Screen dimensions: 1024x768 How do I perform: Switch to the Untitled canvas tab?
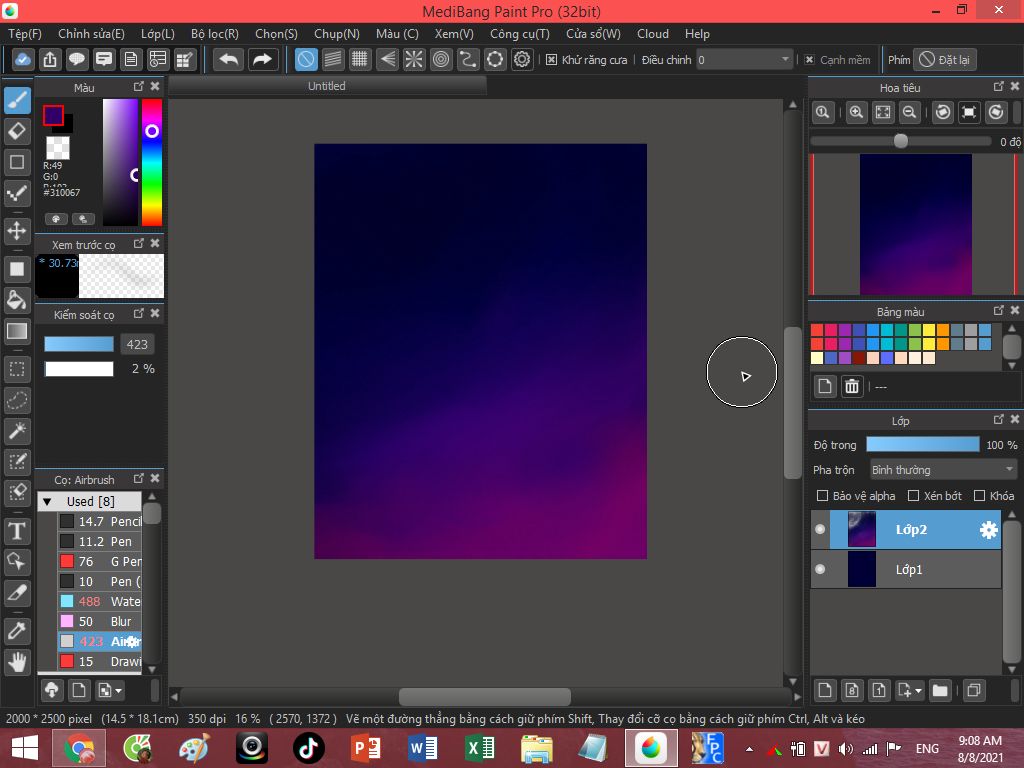point(327,86)
